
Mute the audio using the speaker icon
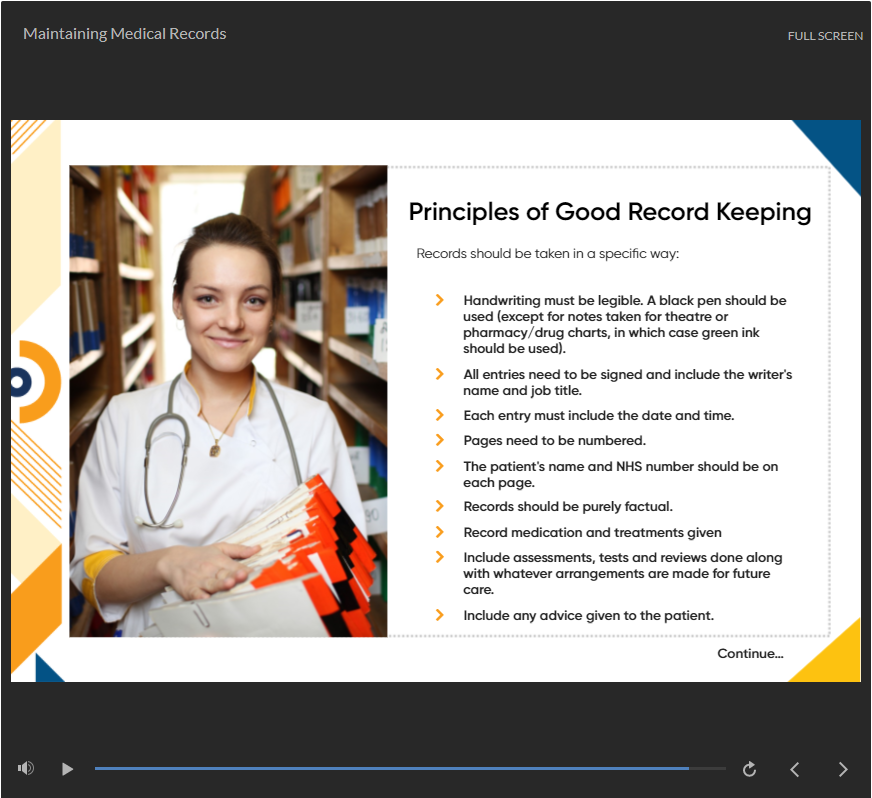click(x=26, y=768)
